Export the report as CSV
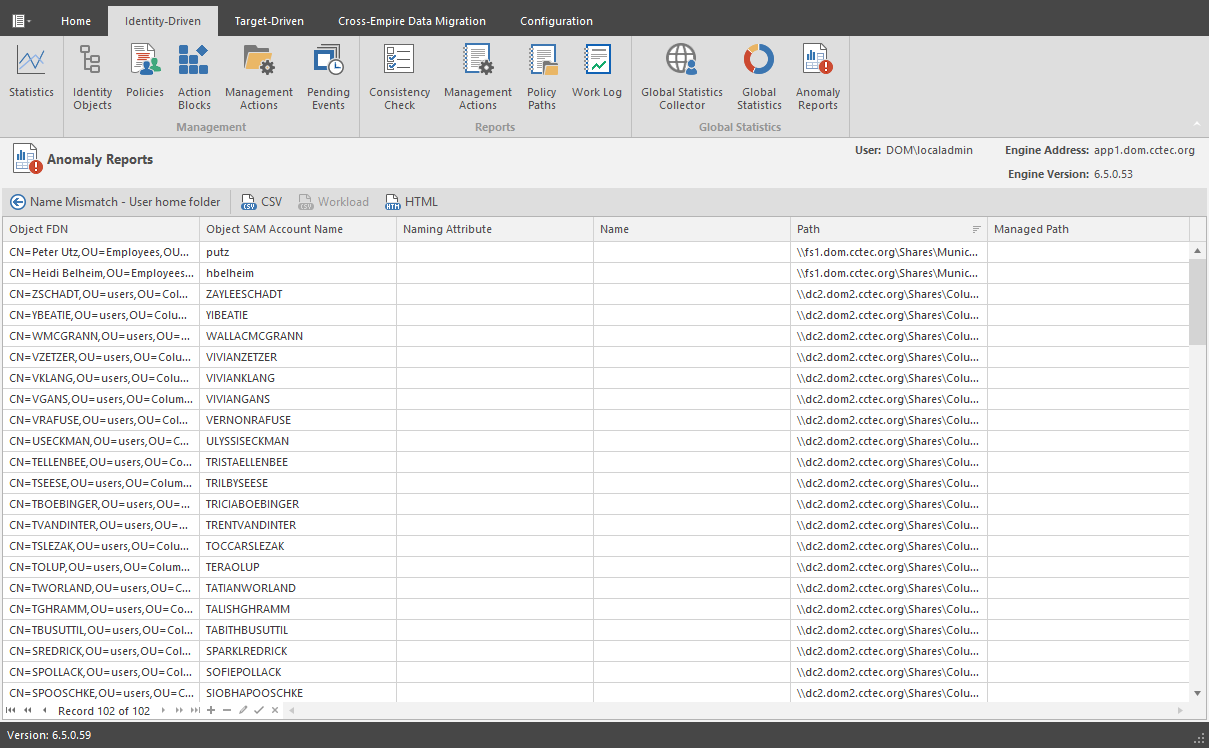Screen dimensions: 1209x748 (261, 202)
